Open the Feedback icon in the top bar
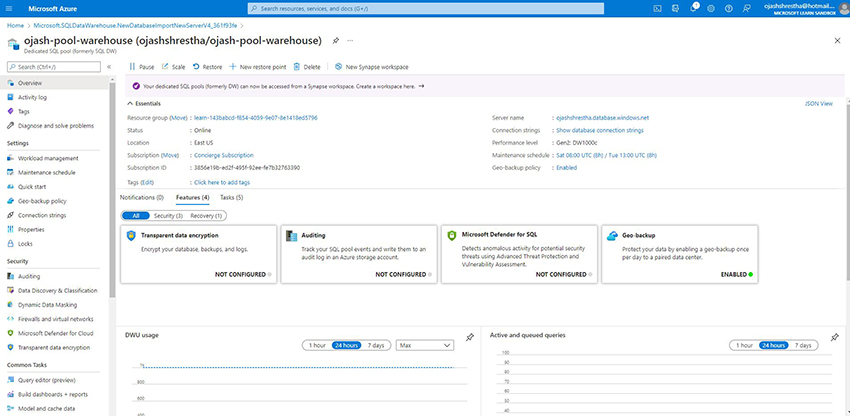 tap(746, 8)
